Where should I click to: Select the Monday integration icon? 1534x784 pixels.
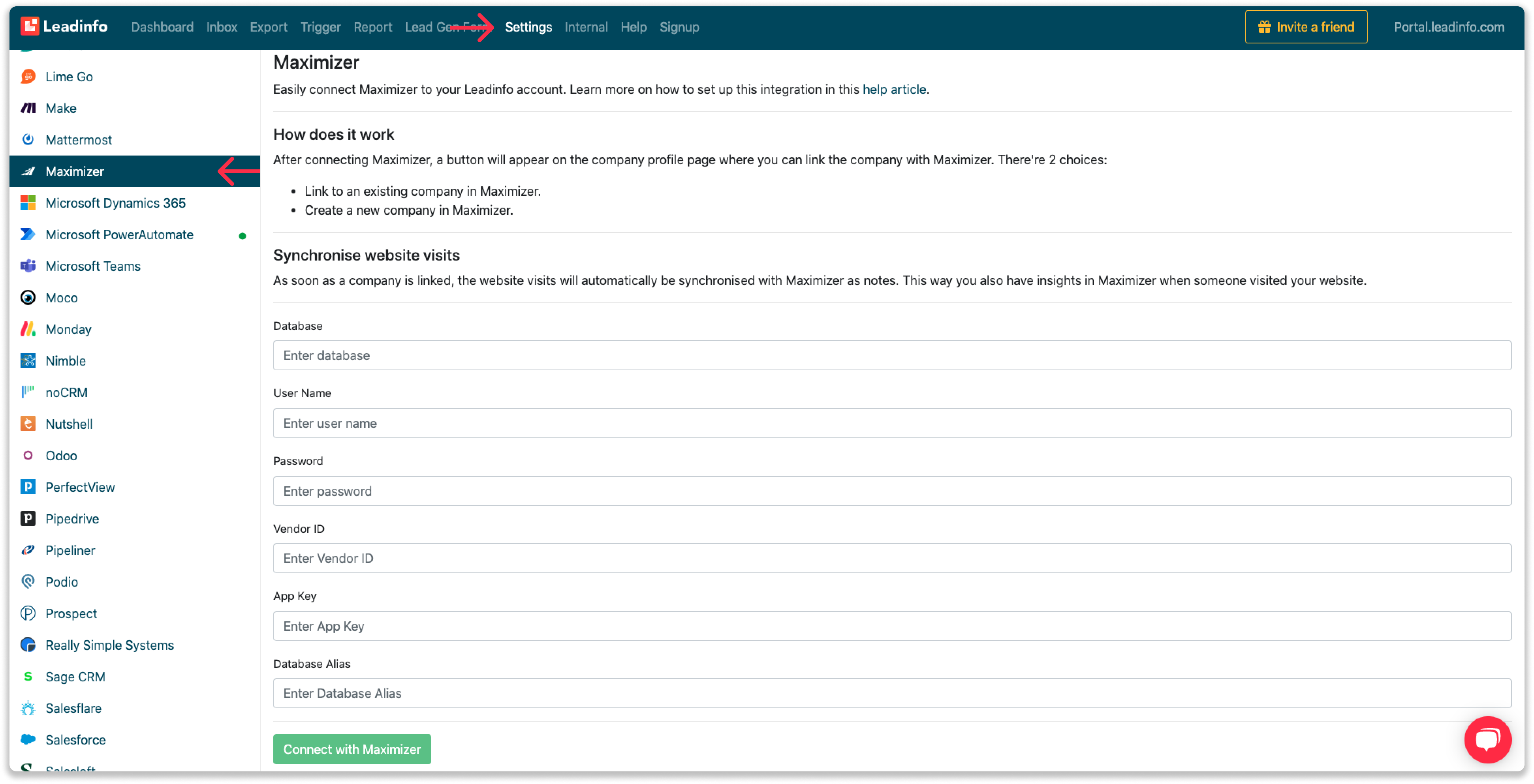(x=28, y=329)
